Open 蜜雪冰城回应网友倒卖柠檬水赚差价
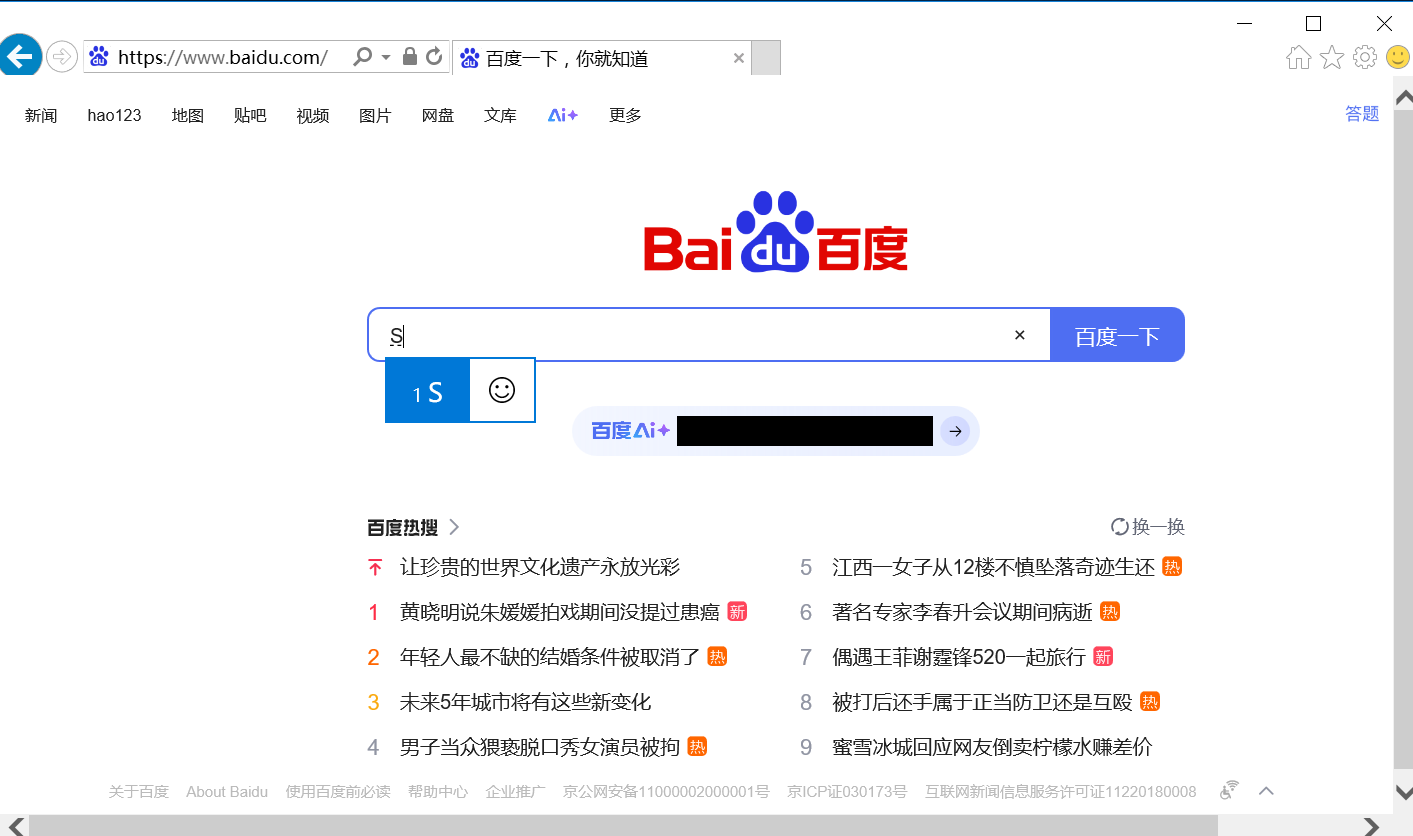The width and height of the screenshot is (1413, 836). click(992, 747)
